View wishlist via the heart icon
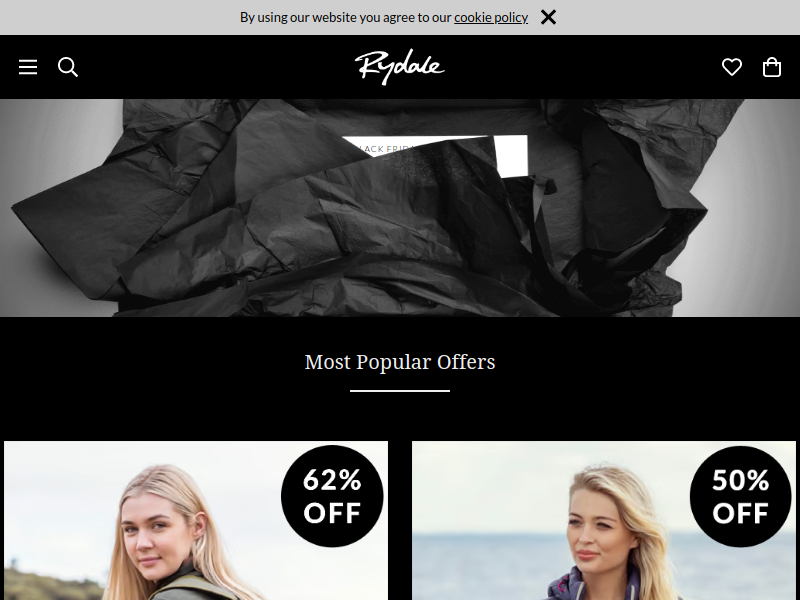 point(732,67)
